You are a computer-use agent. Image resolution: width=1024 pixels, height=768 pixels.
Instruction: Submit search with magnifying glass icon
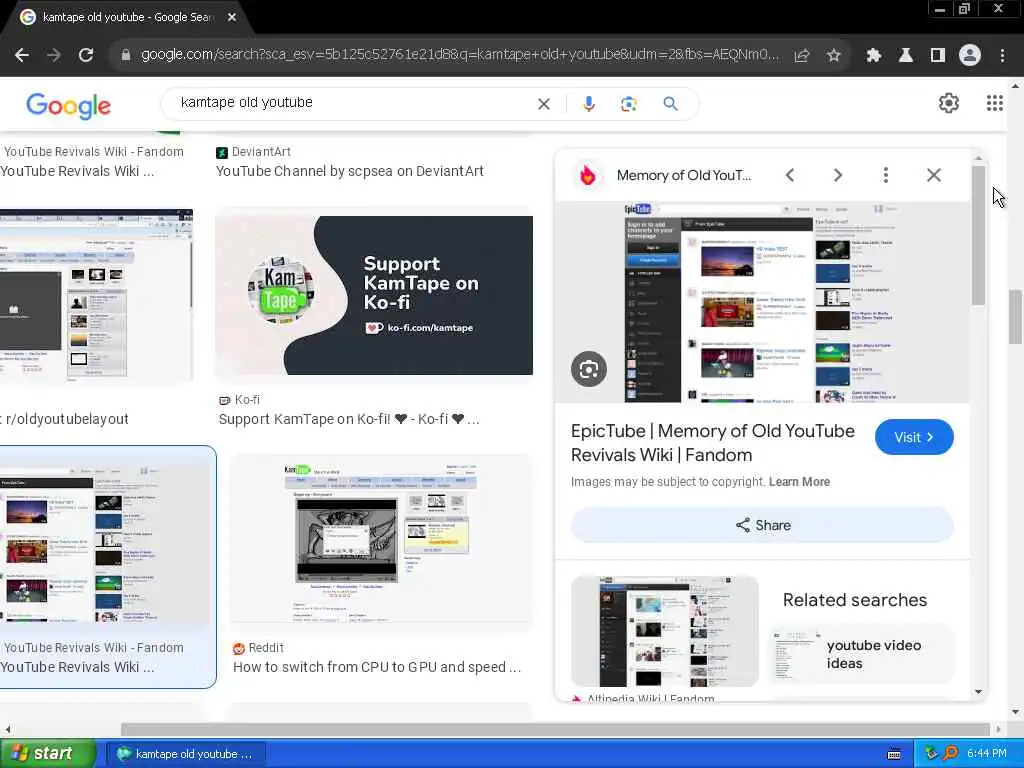[670, 104]
